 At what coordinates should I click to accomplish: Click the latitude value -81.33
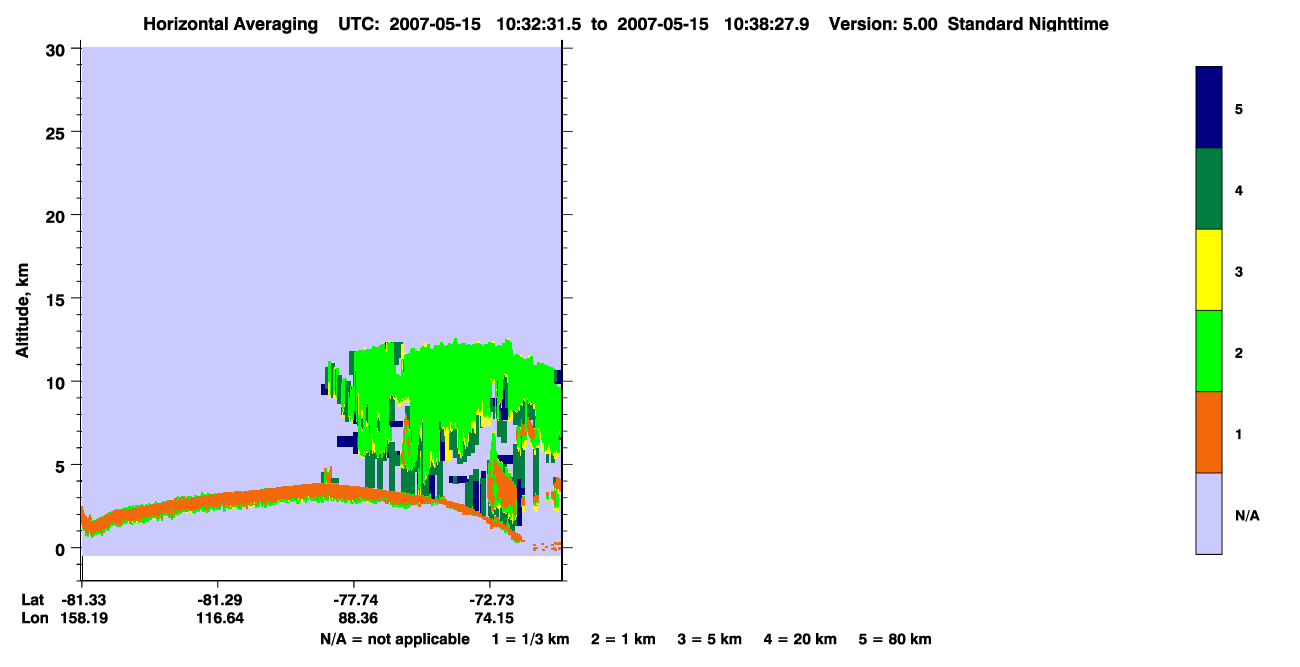(x=83, y=600)
